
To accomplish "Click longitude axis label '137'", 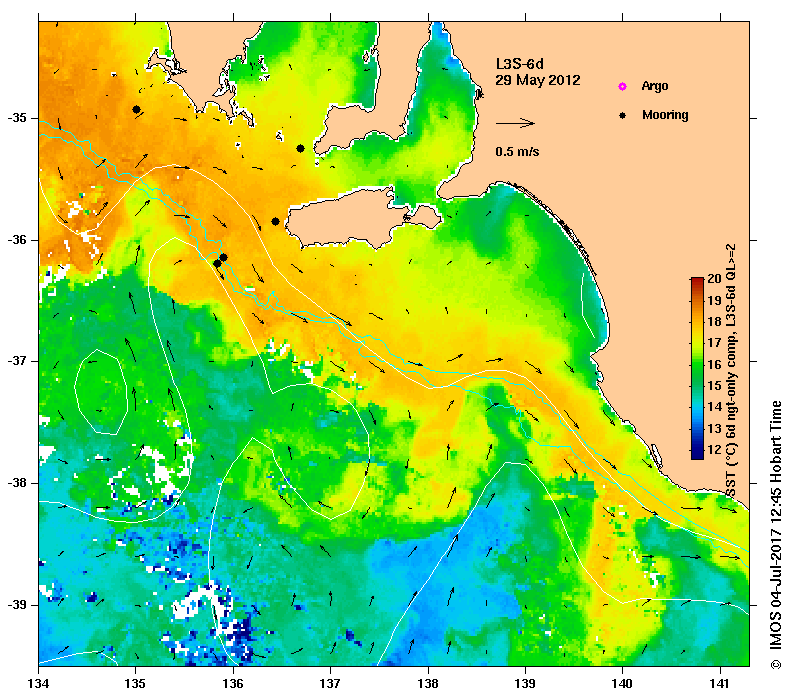I will (330, 684).
